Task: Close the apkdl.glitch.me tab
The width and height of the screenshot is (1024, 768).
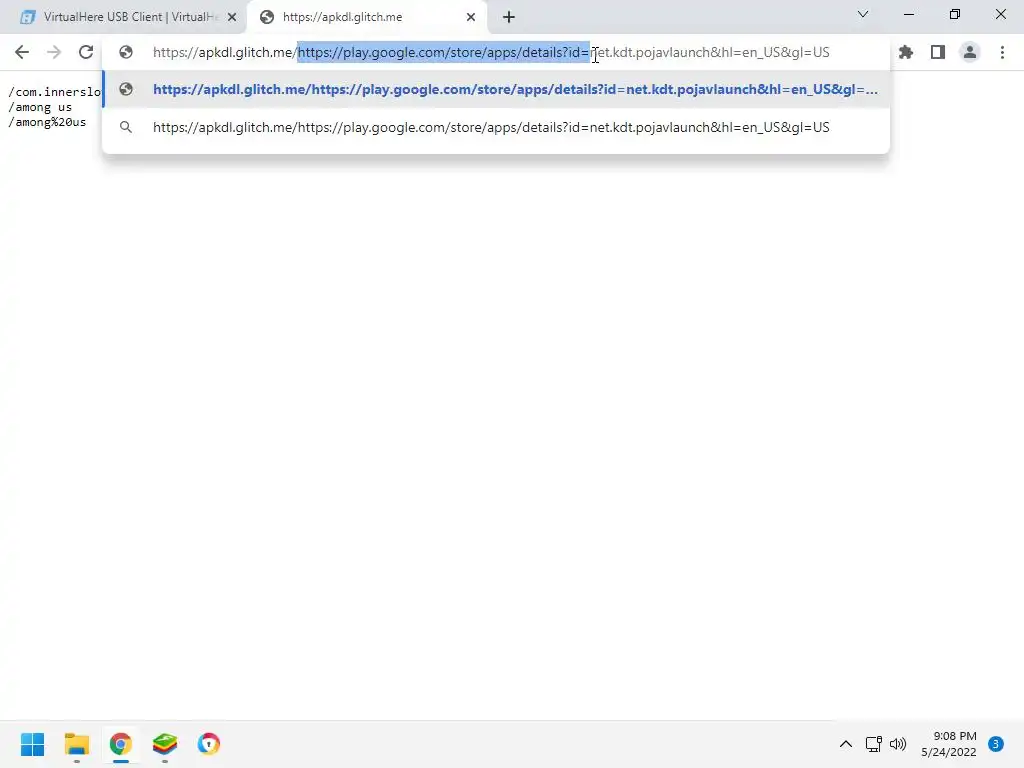Action: tap(471, 17)
